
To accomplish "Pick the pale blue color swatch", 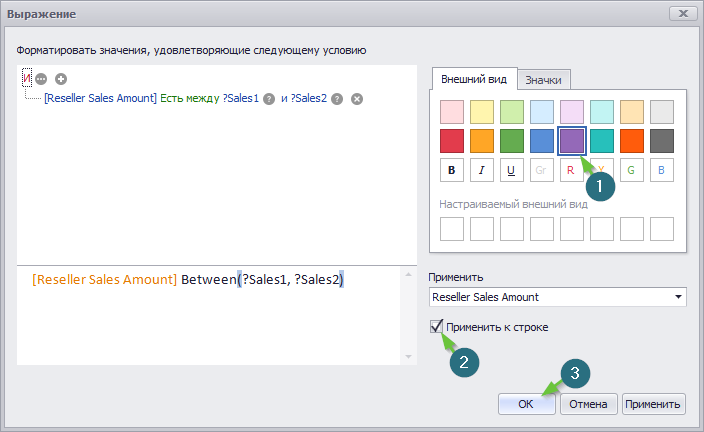I will [541, 112].
